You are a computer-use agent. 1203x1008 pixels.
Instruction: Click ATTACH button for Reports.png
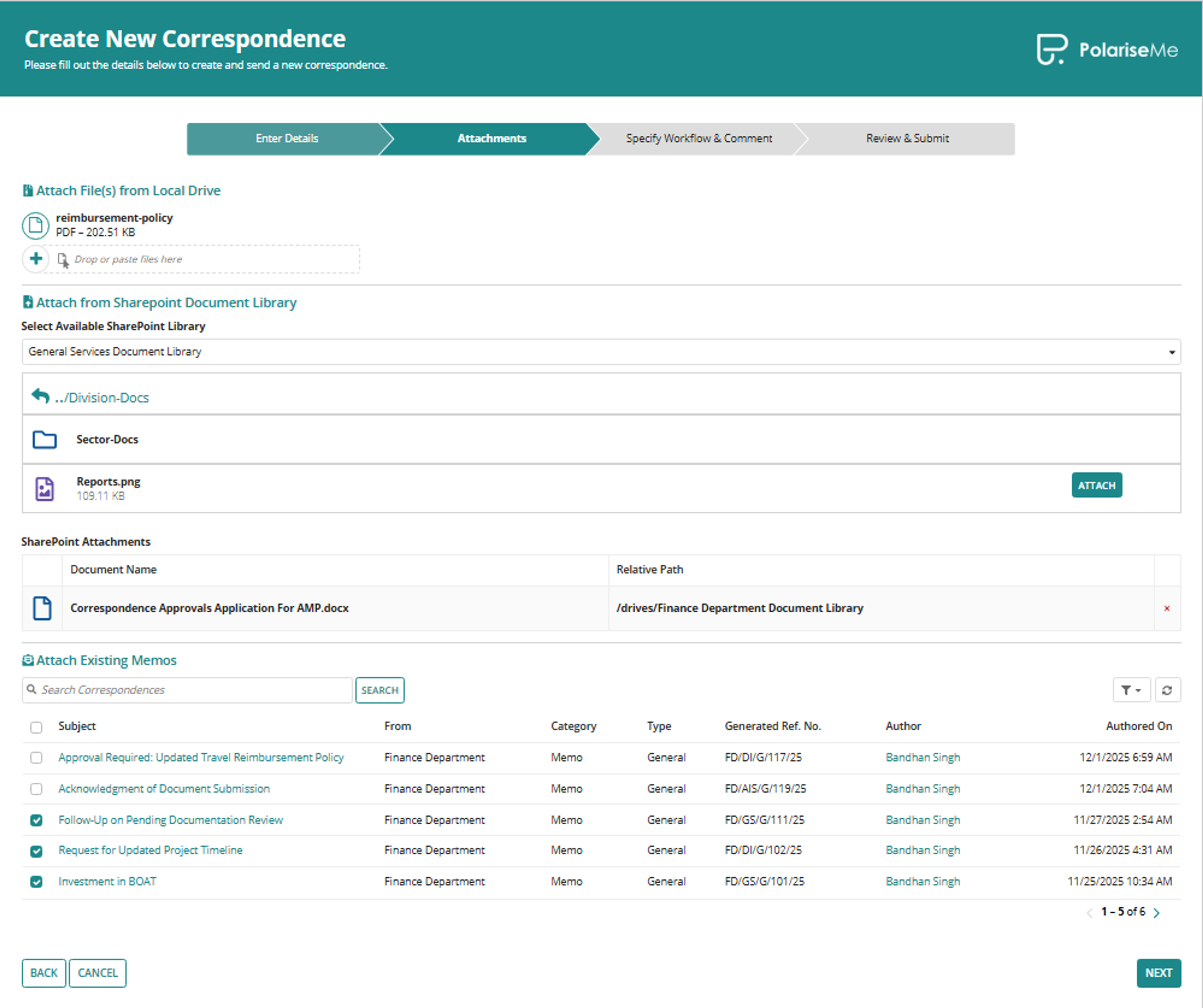pyautogui.click(x=1096, y=485)
